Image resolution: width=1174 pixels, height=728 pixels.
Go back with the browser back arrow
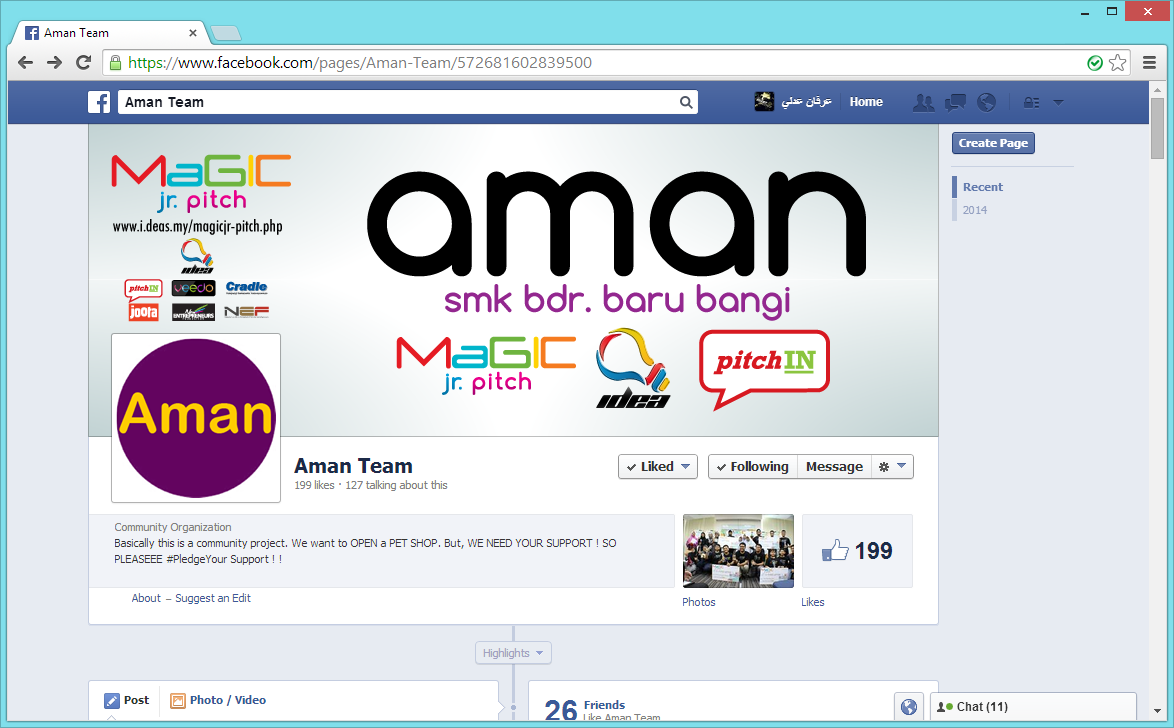[25, 63]
